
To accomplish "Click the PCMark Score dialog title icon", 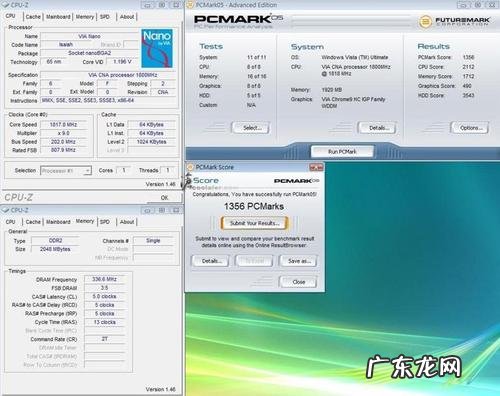I will (x=190, y=167).
